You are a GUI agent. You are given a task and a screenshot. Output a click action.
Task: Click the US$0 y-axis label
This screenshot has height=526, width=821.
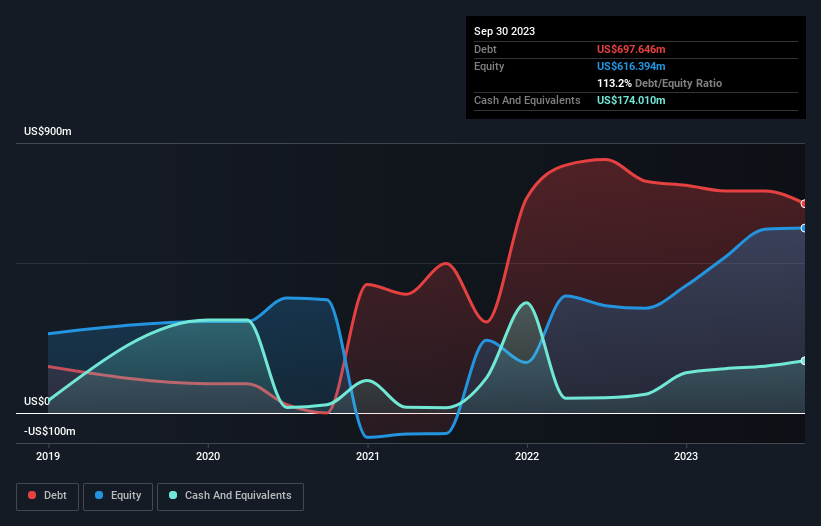click(37, 401)
